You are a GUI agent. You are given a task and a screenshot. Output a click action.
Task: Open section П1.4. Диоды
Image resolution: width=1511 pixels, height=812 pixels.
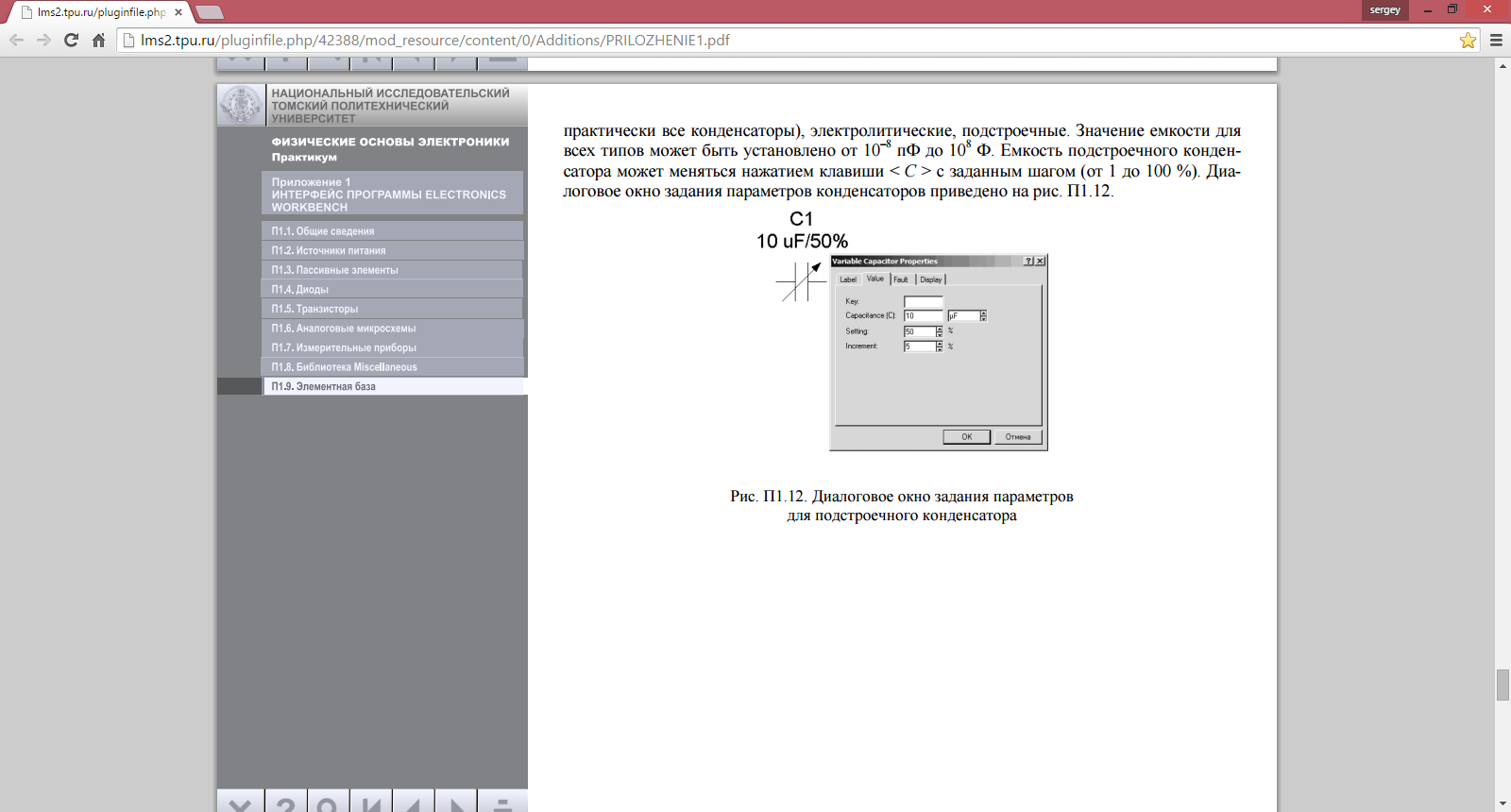392,289
